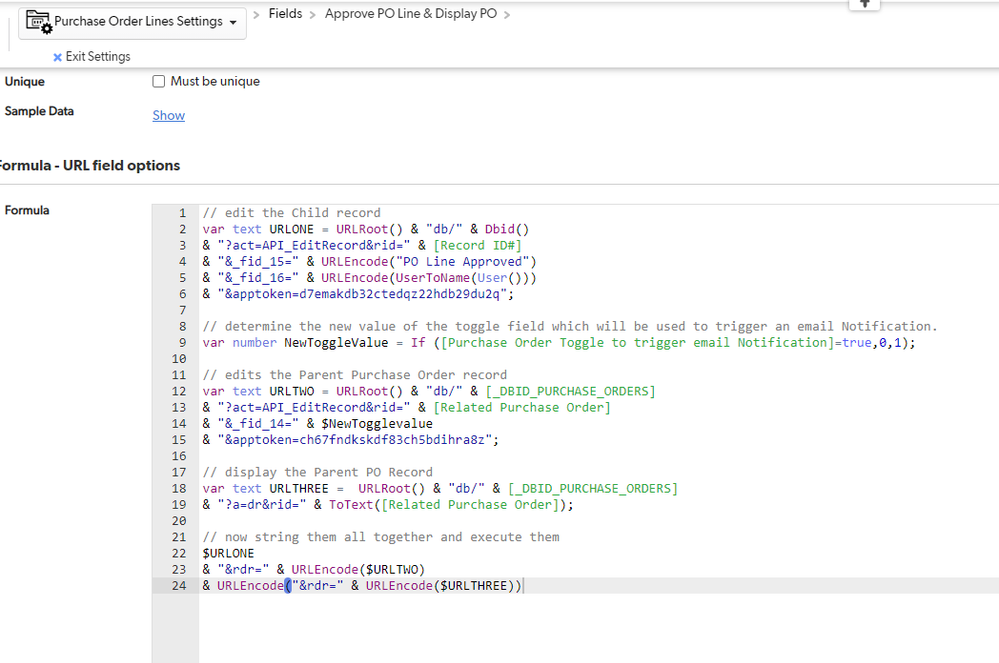
Task: Click the Formula label beside the editor
Action: [27, 210]
